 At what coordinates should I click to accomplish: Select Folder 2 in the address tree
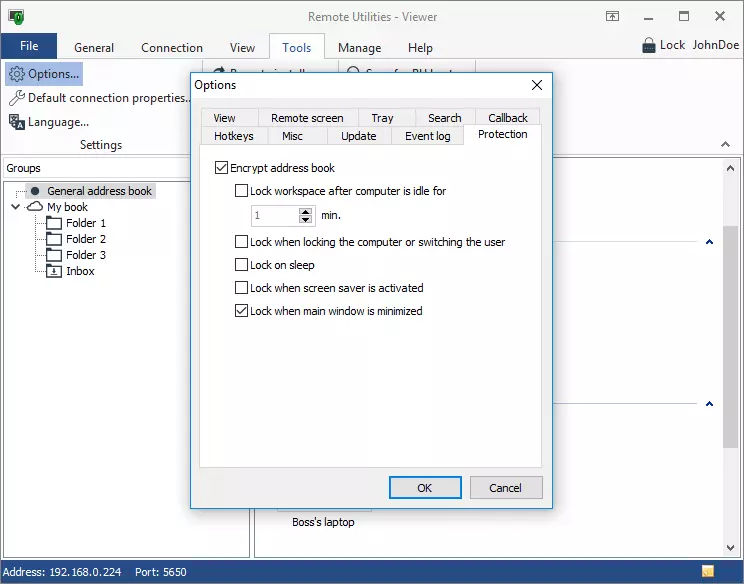85,239
